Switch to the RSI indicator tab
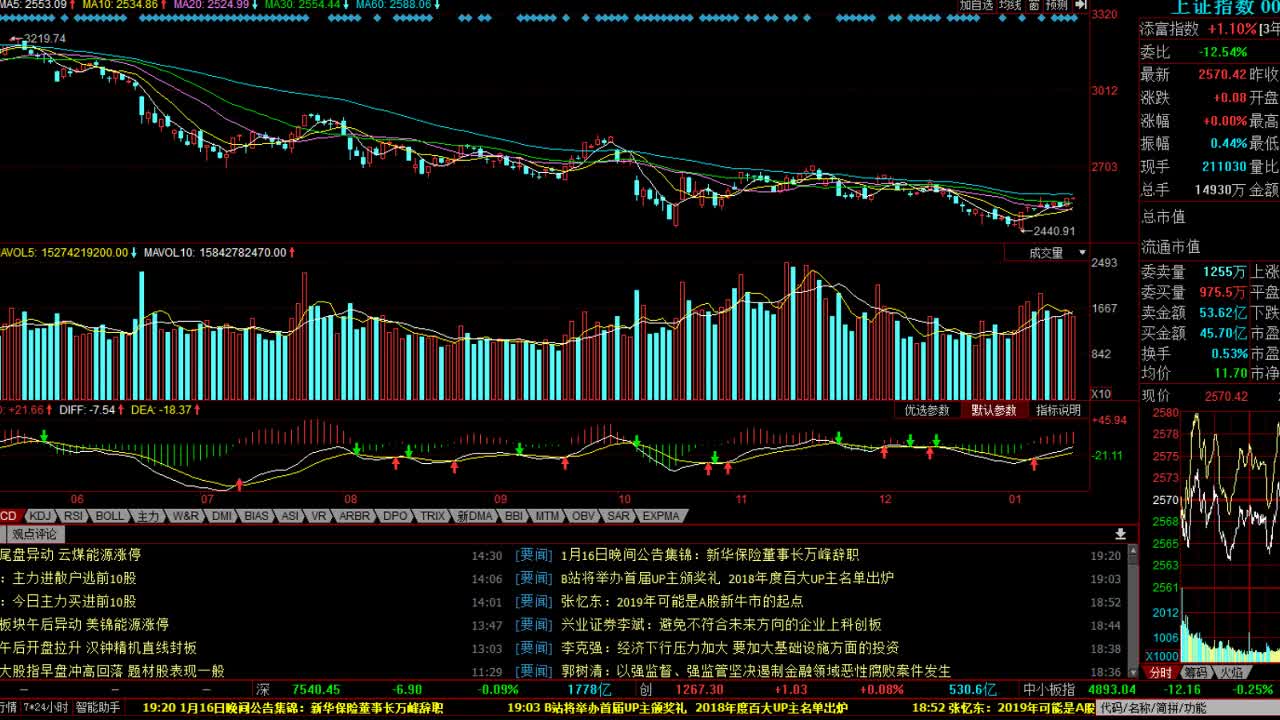1280x720 pixels. click(74, 516)
